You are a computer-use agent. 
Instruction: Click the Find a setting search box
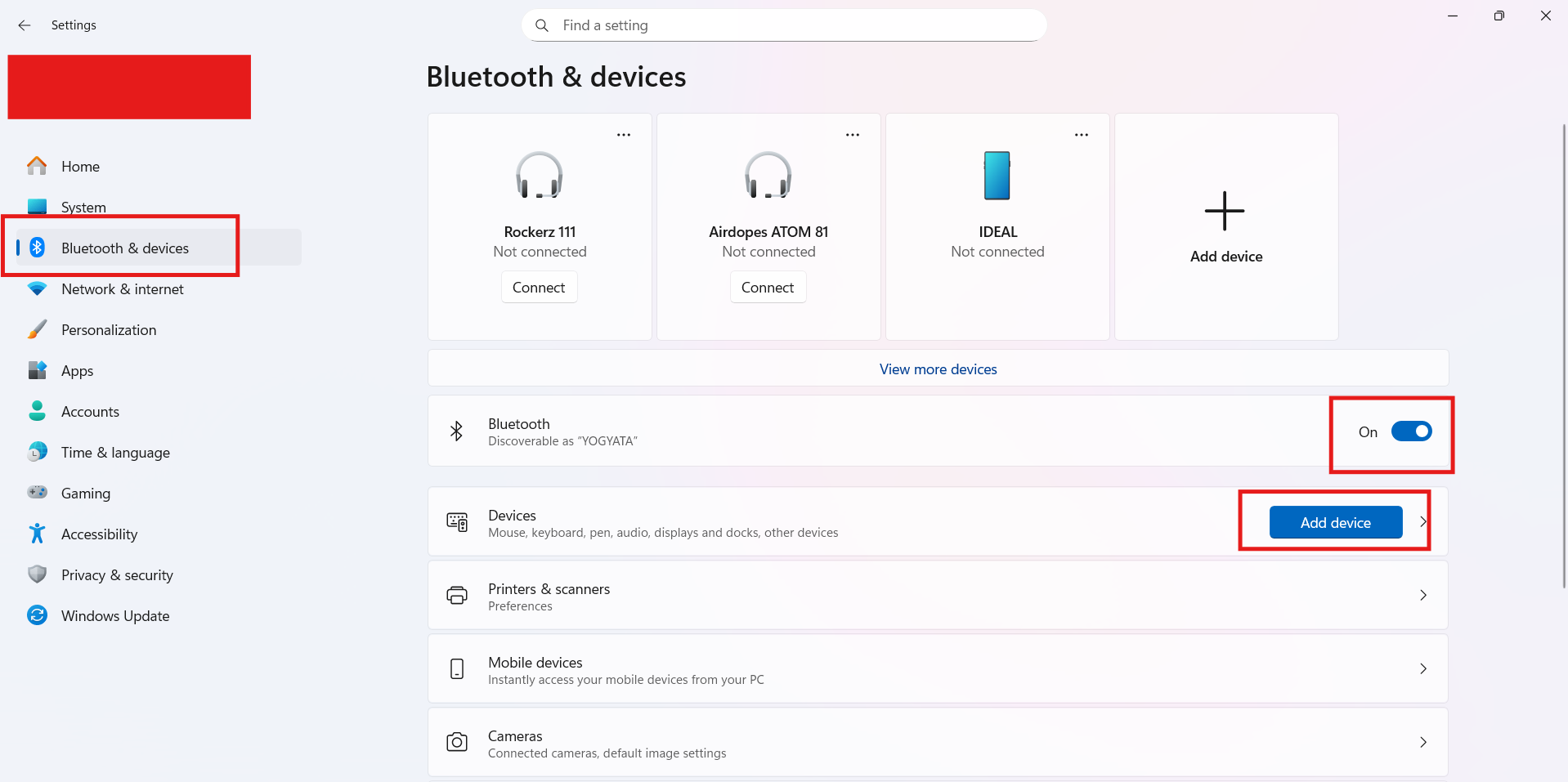click(783, 25)
